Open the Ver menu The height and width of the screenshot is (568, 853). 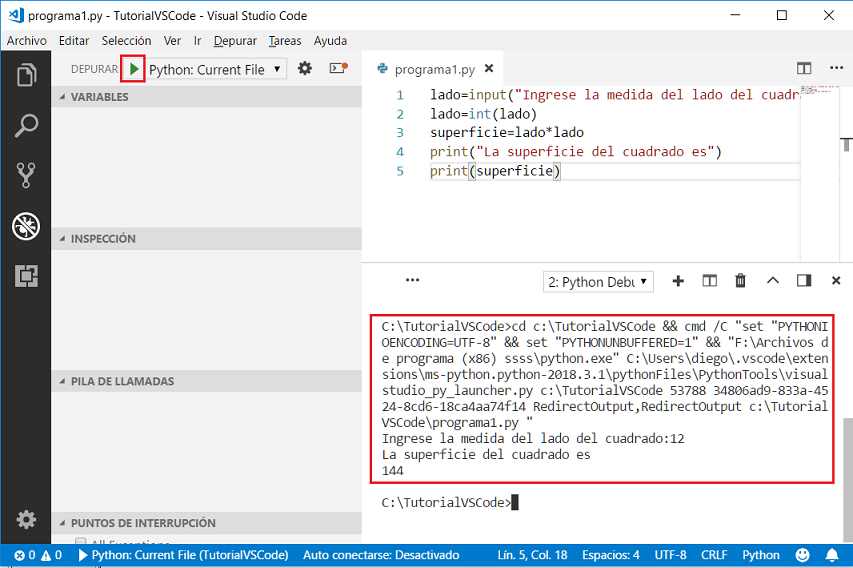[172, 41]
